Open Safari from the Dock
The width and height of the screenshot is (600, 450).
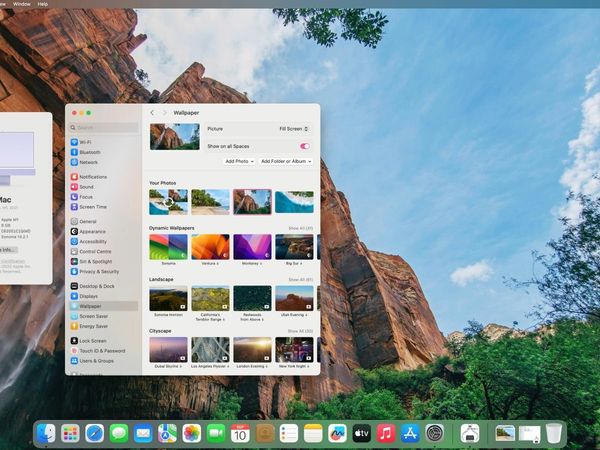95,434
